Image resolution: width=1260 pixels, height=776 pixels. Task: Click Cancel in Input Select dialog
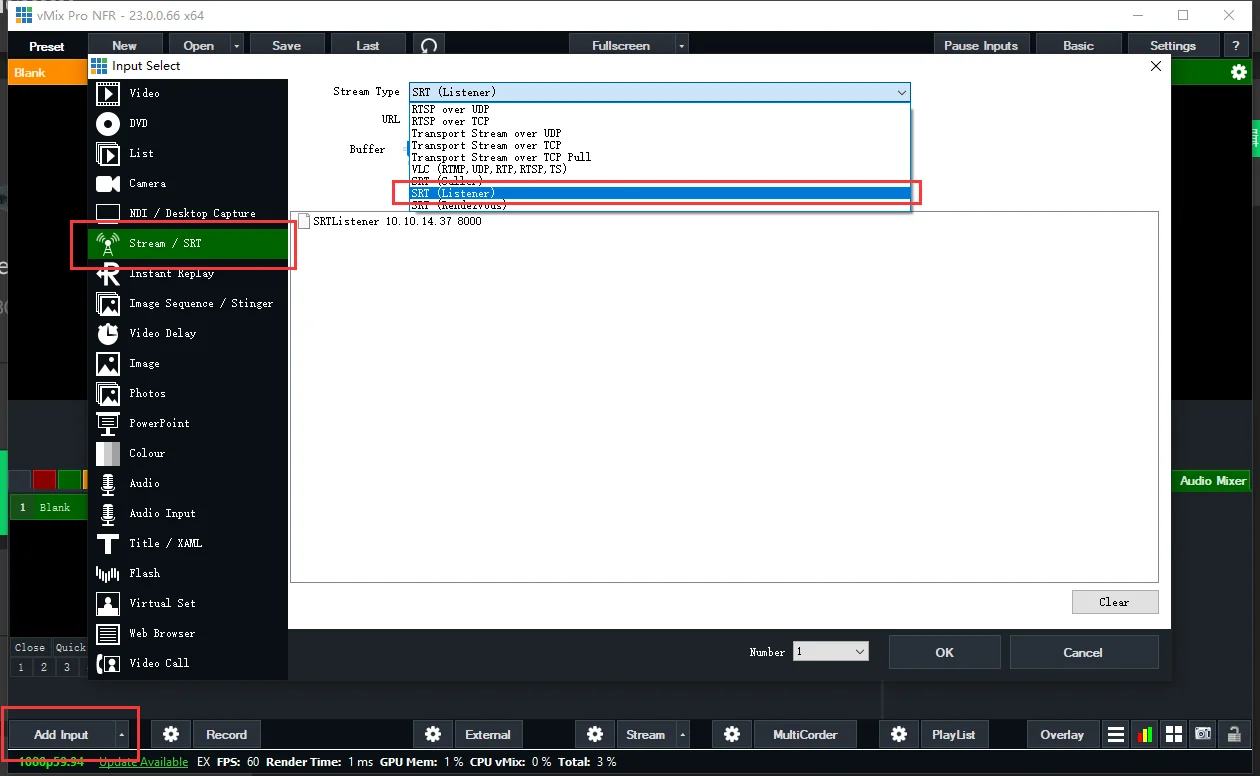tap(1083, 652)
